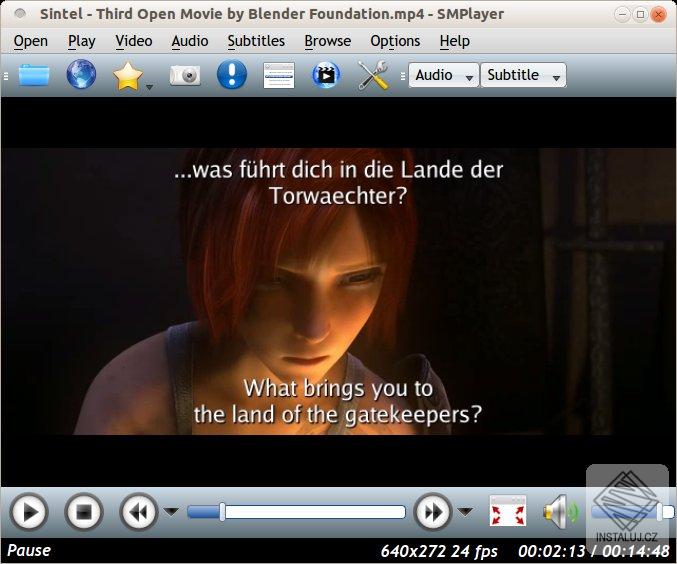Click the video display area
Screen dimensions: 677x564
tap(338, 292)
